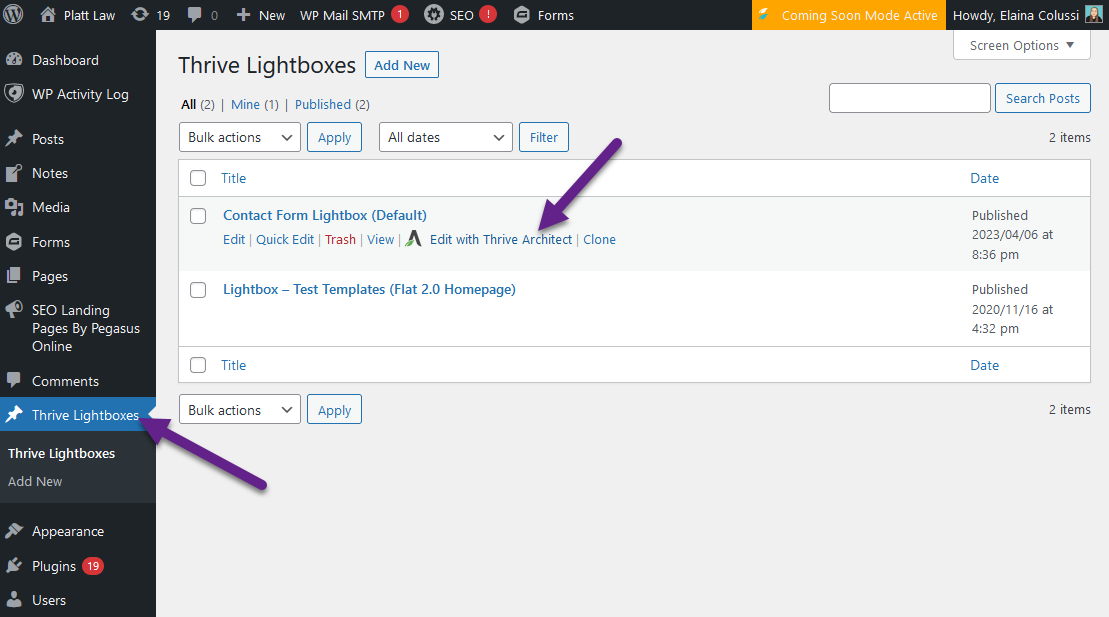Click the plus New icon
The width and height of the screenshot is (1109, 617).
coord(243,15)
